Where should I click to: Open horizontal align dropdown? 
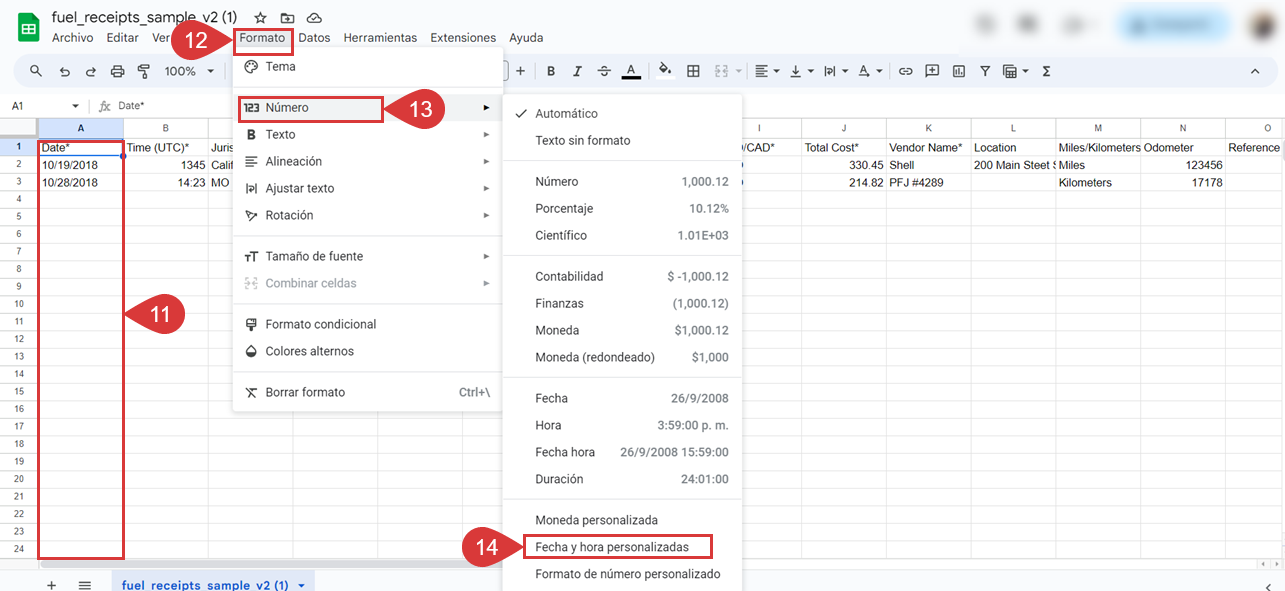point(767,71)
